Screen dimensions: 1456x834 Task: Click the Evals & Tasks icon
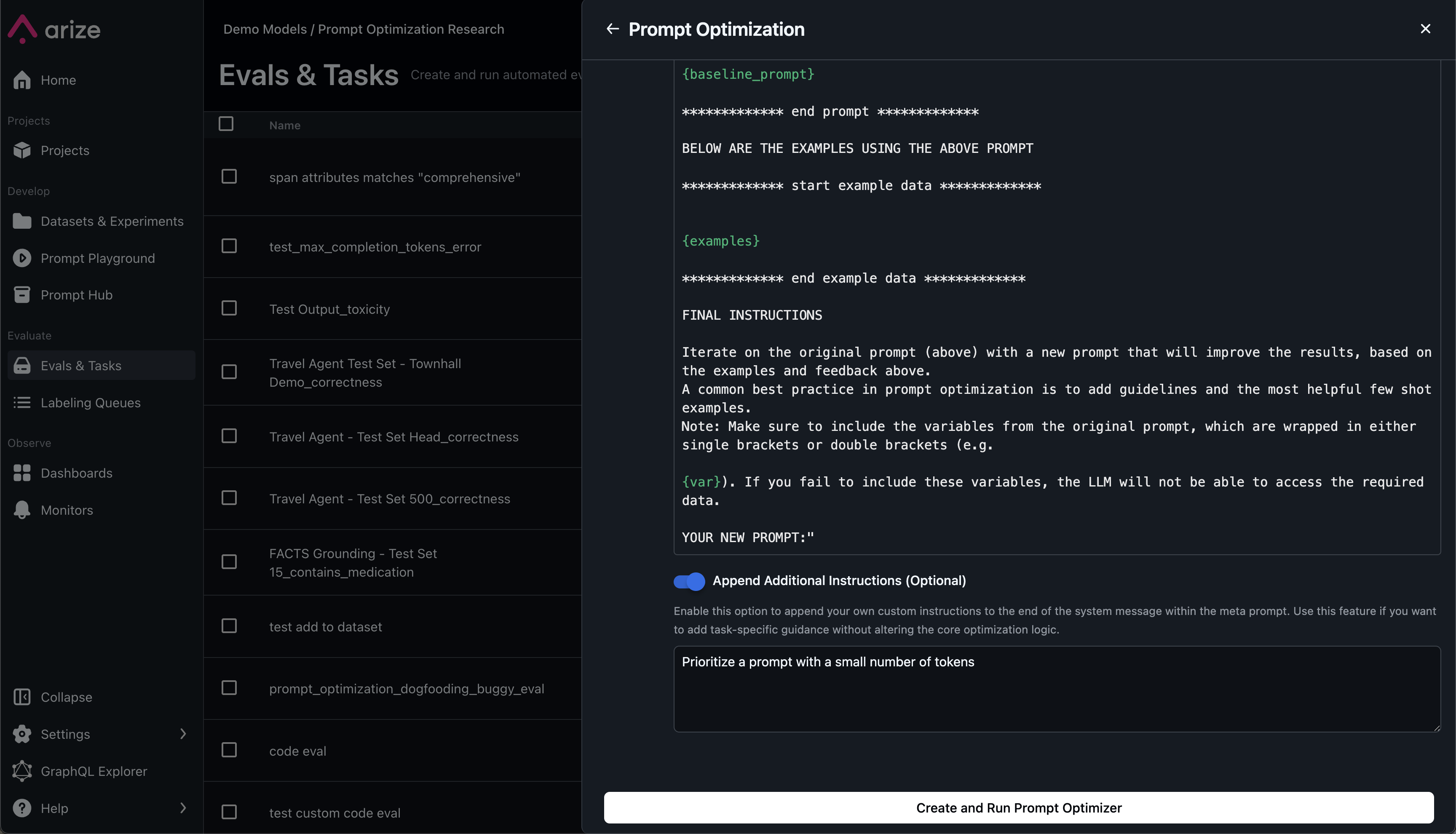[22, 366]
